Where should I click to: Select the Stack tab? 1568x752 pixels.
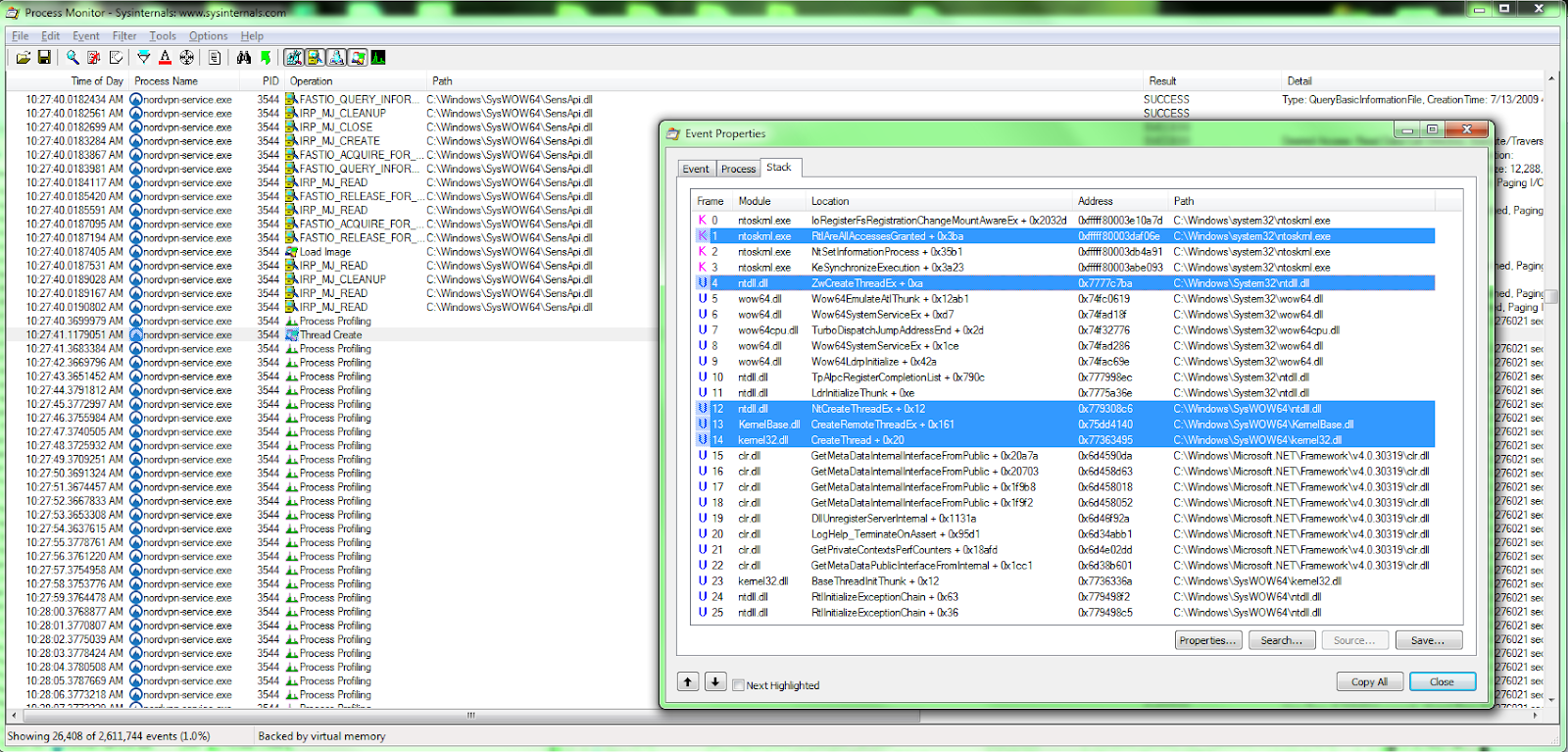click(x=779, y=168)
